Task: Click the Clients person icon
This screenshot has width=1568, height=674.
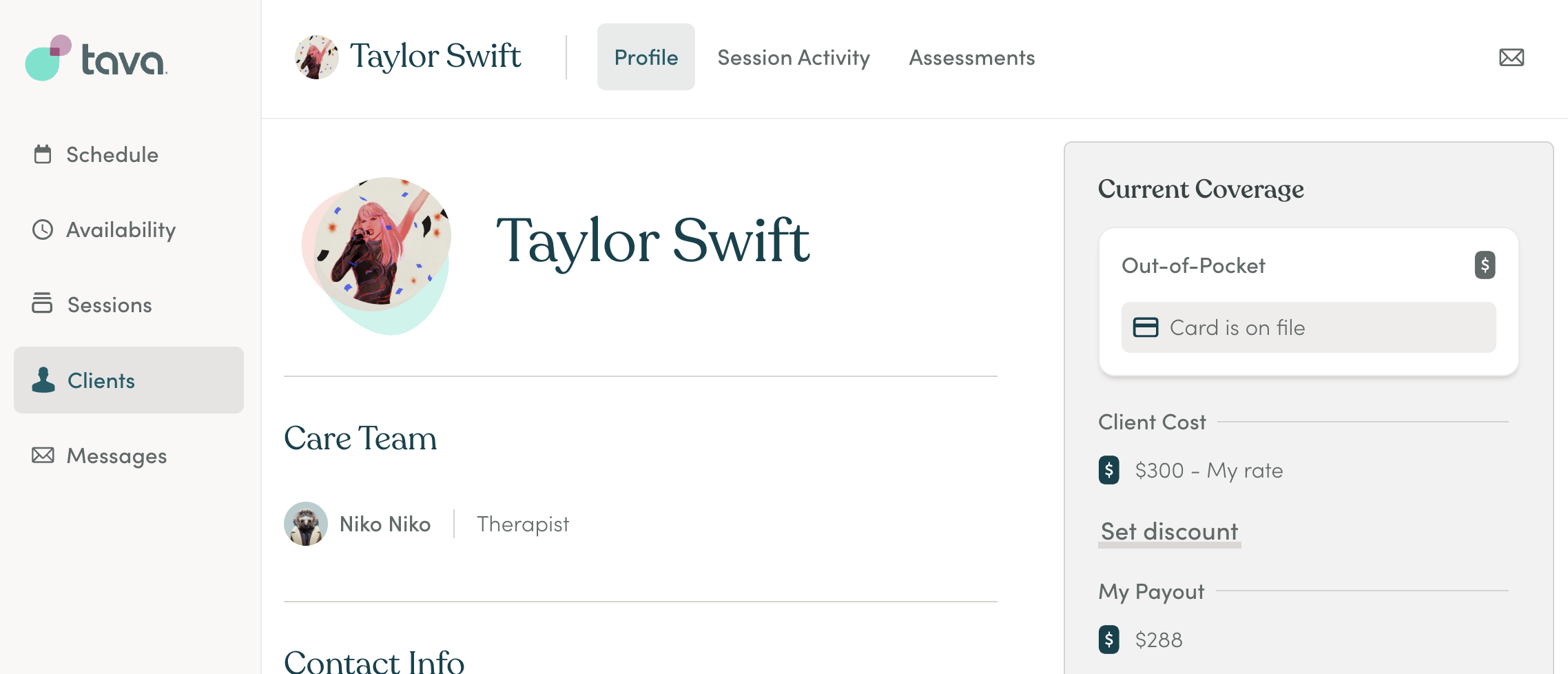Action: (x=43, y=380)
